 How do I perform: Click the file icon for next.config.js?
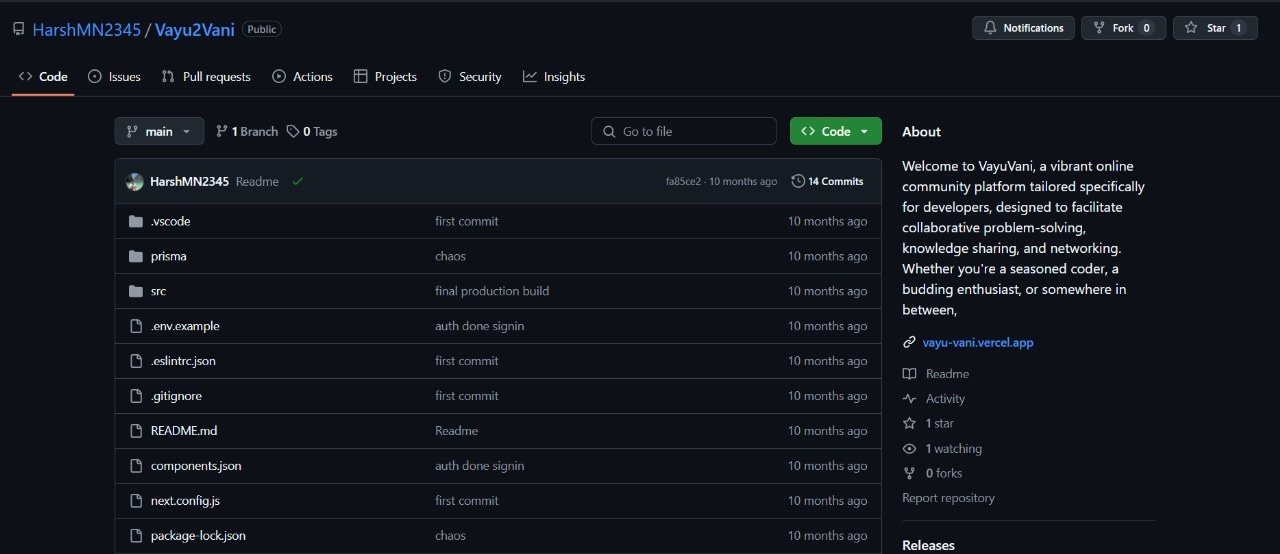pos(136,501)
